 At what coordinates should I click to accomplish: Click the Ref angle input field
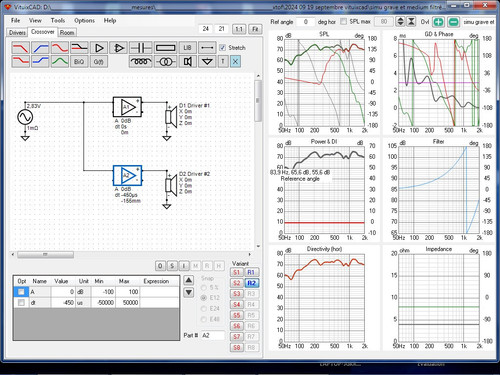[305, 22]
